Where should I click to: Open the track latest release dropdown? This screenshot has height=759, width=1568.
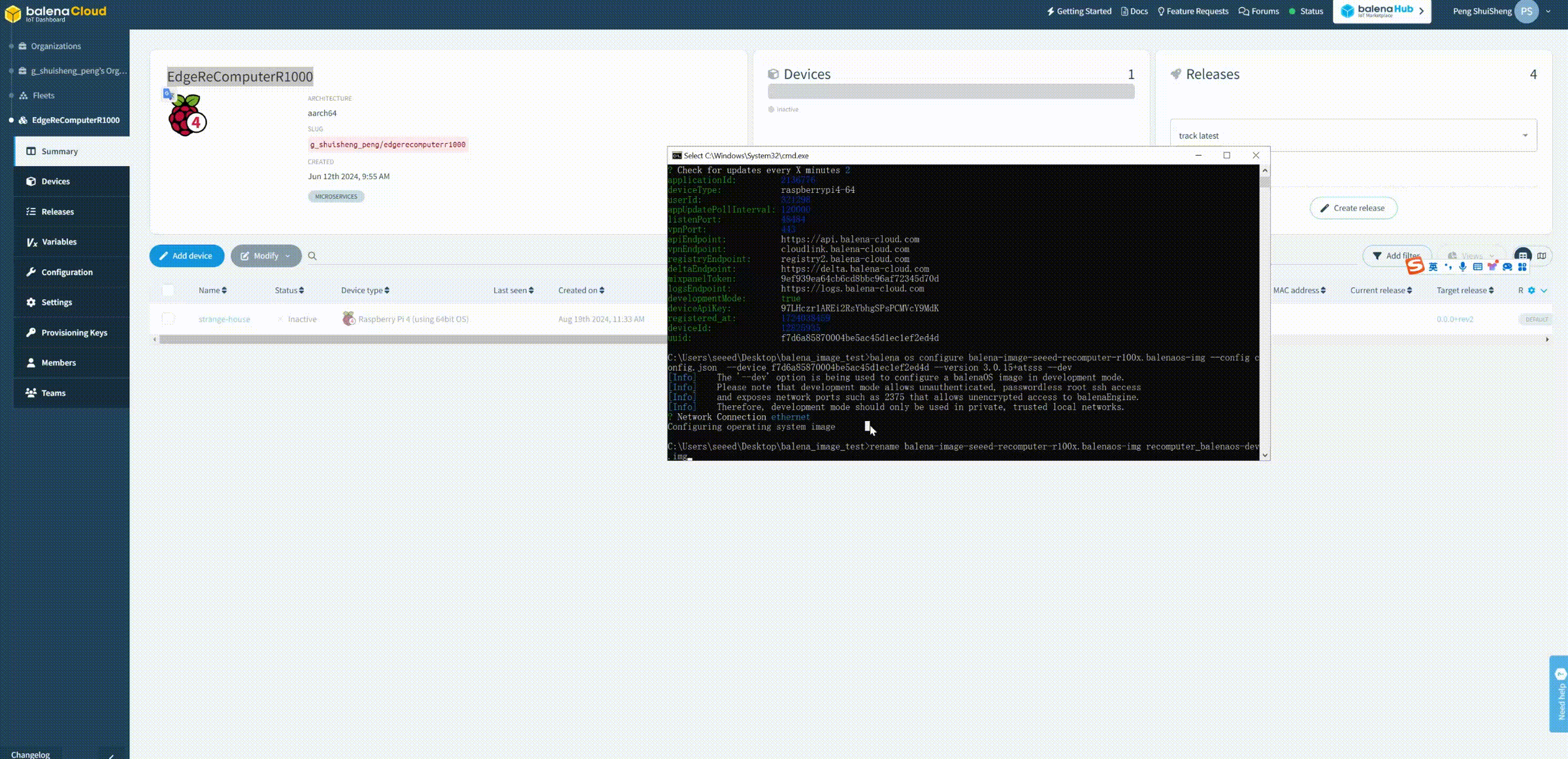tap(1353, 135)
